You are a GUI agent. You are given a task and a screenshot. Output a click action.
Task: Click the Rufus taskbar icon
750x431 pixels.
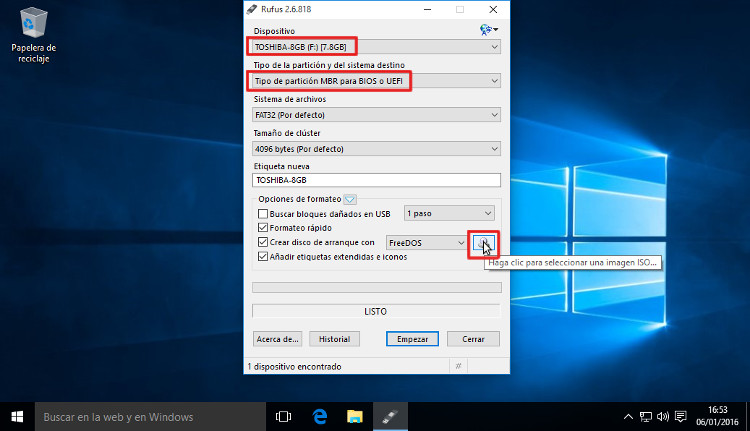click(x=390, y=417)
